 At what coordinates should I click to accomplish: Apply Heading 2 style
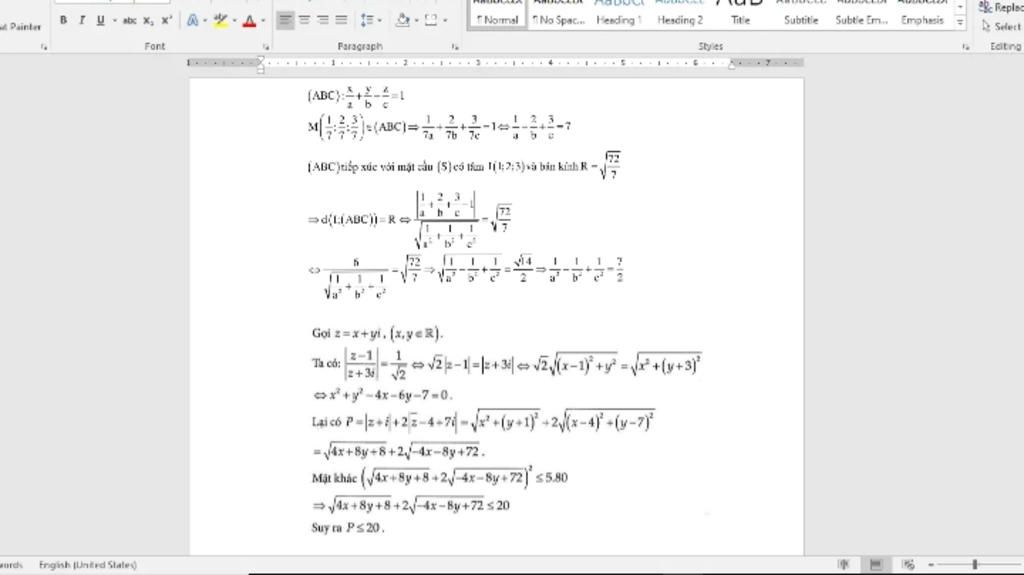tap(680, 14)
